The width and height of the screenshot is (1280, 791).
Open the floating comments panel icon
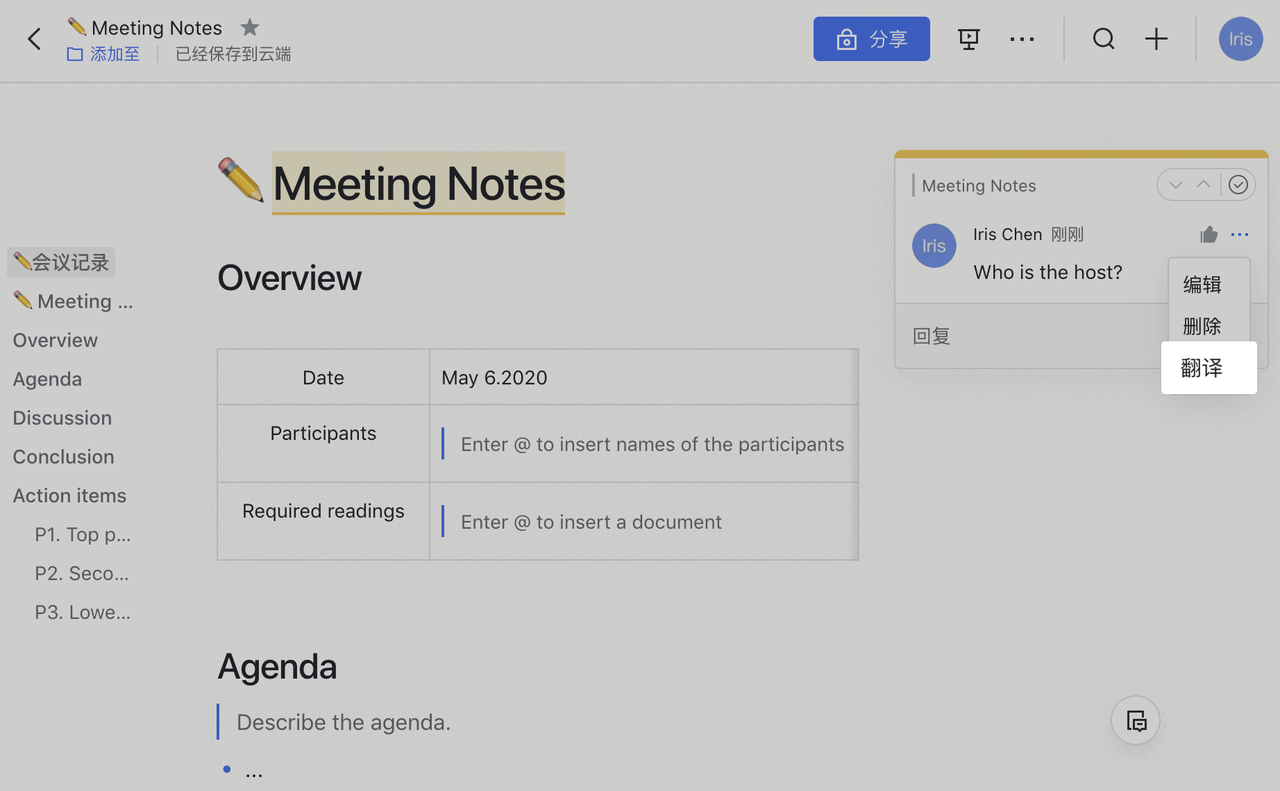pos(1135,721)
